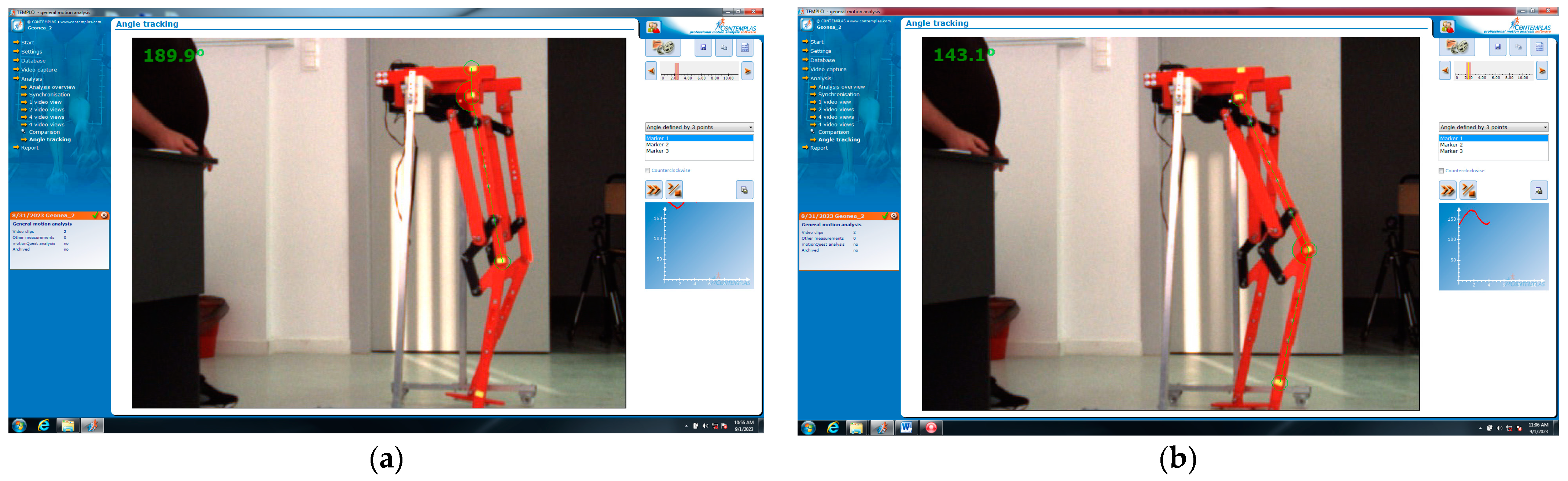The width and height of the screenshot is (1568, 481).
Task: Select Marker 2 in screenshot (a) list
Action: (x=658, y=145)
